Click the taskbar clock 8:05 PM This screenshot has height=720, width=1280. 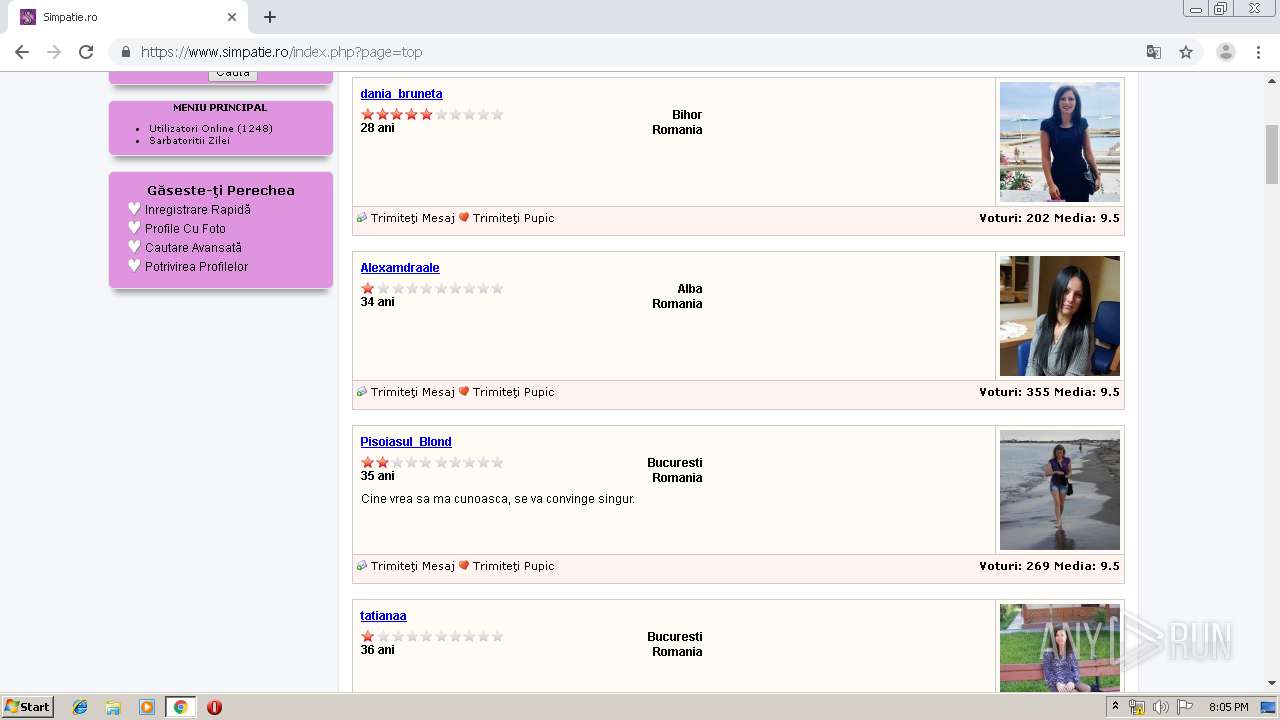pos(1228,707)
